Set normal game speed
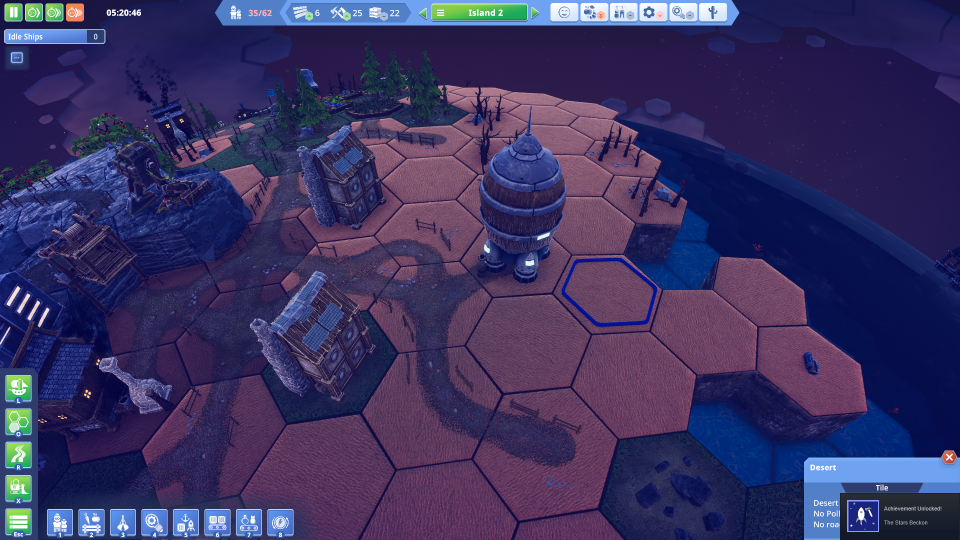 tap(34, 12)
